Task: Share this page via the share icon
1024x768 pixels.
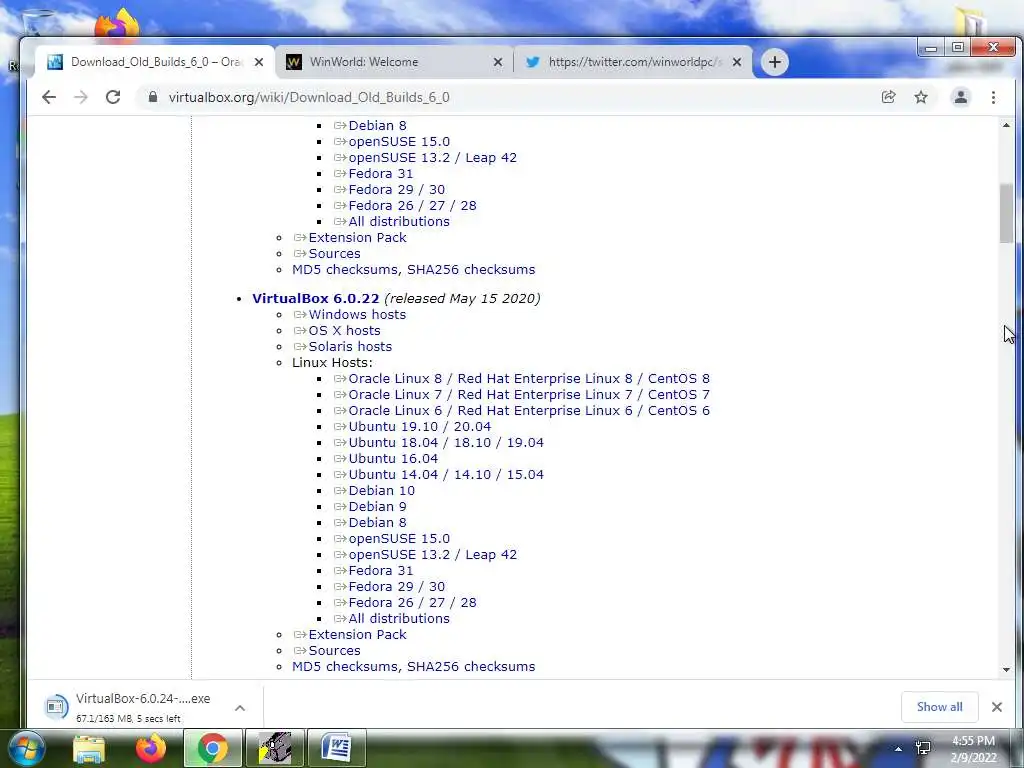Action: pos(888,97)
